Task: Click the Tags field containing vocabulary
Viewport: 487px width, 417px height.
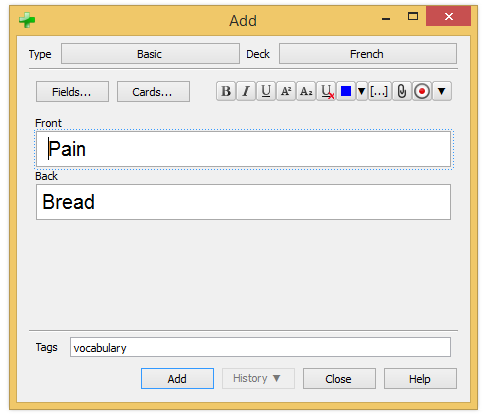Action: click(260, 347)
